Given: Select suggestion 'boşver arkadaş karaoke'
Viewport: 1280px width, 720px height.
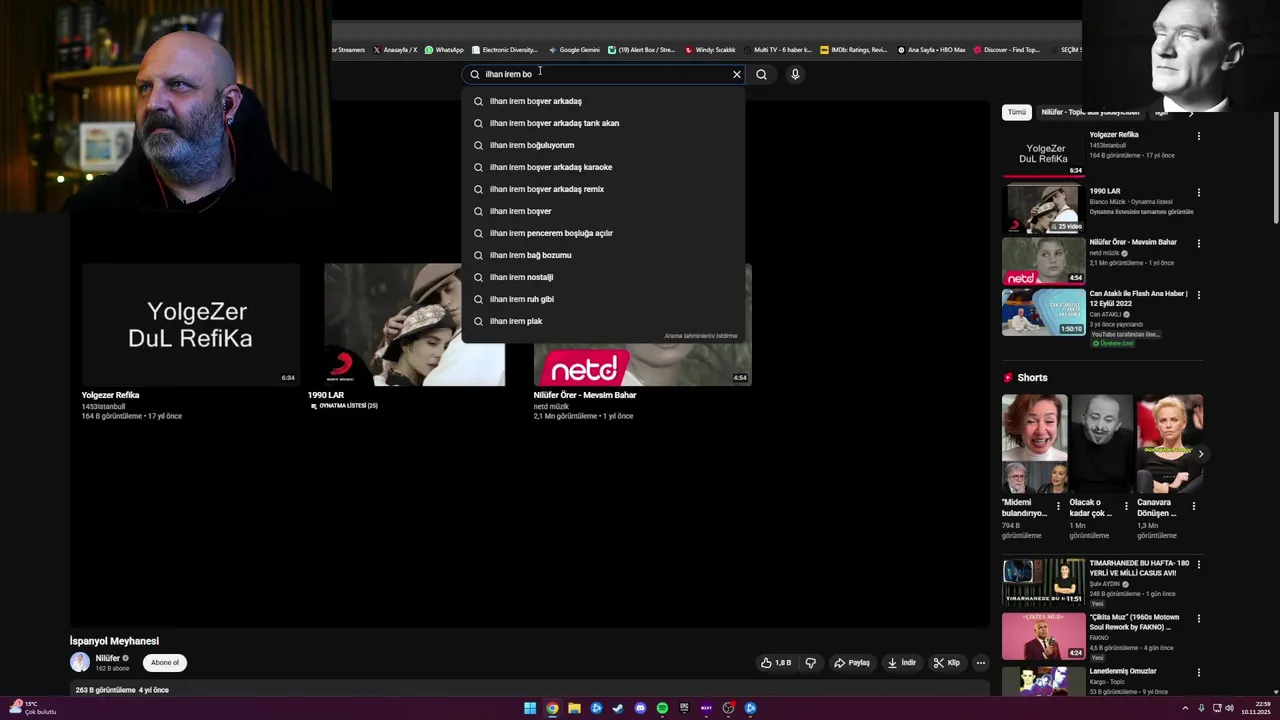Looking at the screenshot, I should point(604,167).
